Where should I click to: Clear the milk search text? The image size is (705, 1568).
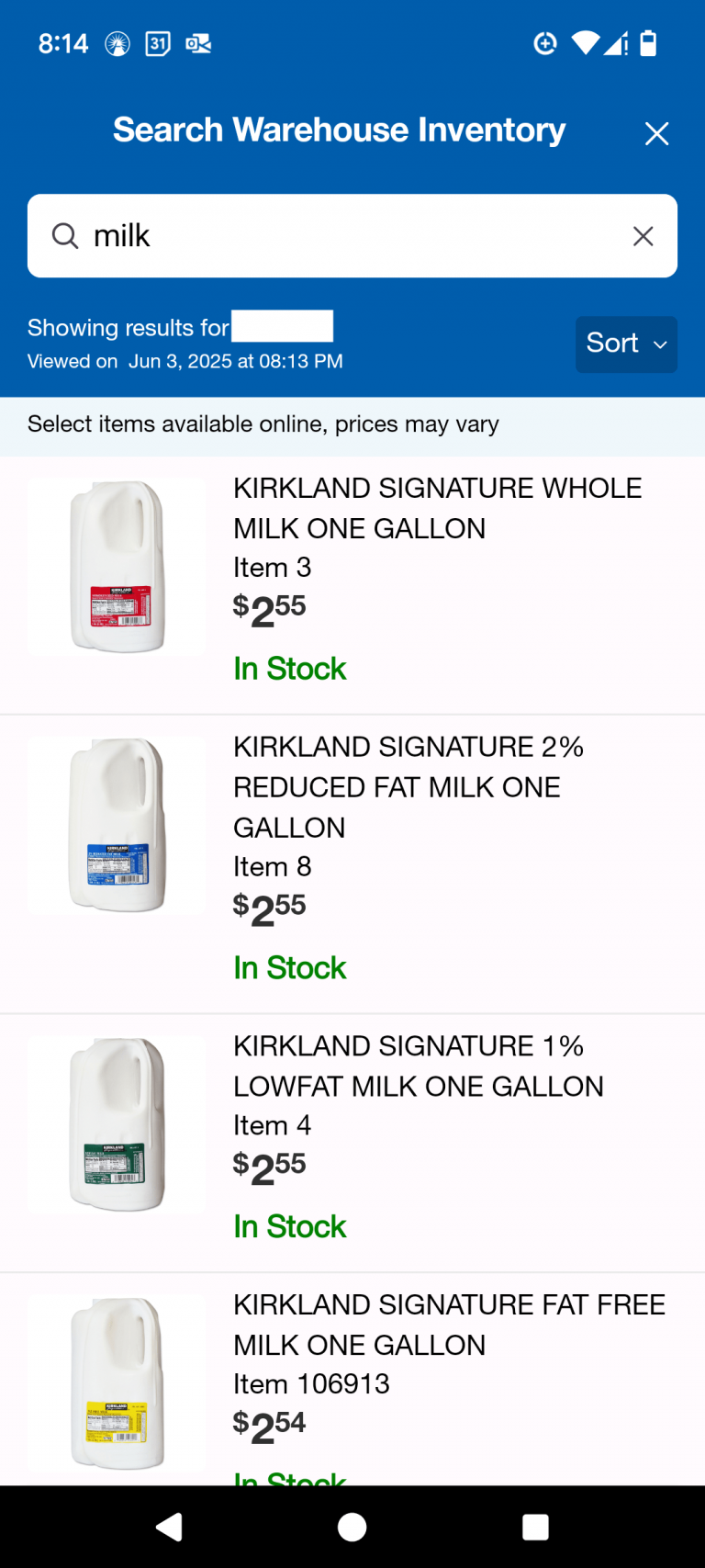[x=643, y=236]
